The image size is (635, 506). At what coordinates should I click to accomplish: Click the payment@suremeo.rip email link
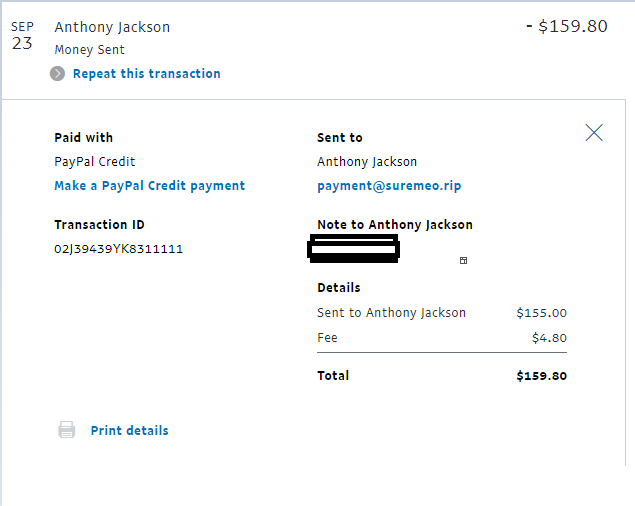coord(389,186)
